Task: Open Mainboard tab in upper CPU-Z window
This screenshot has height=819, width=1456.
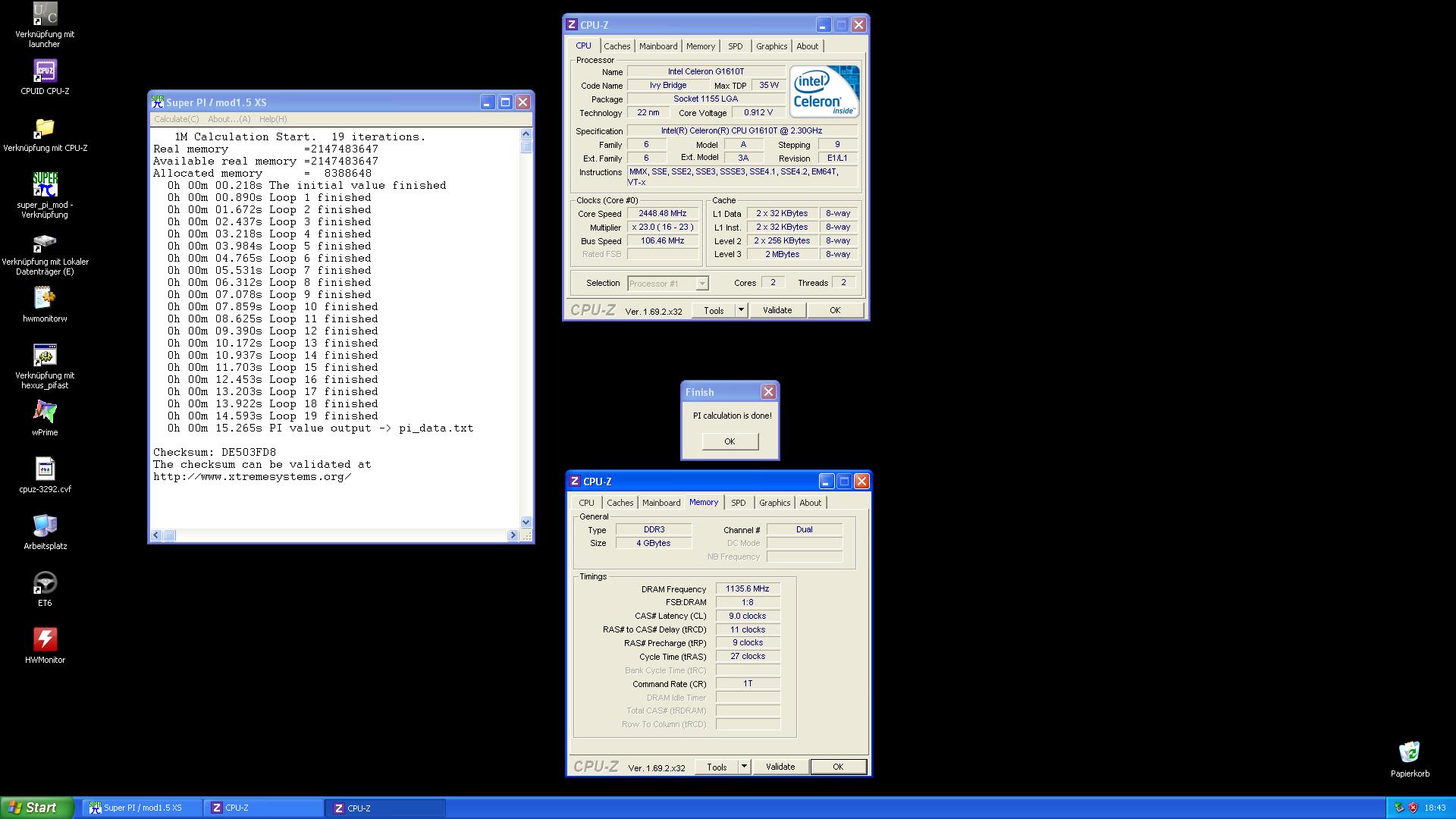Action: coord(658,46)
